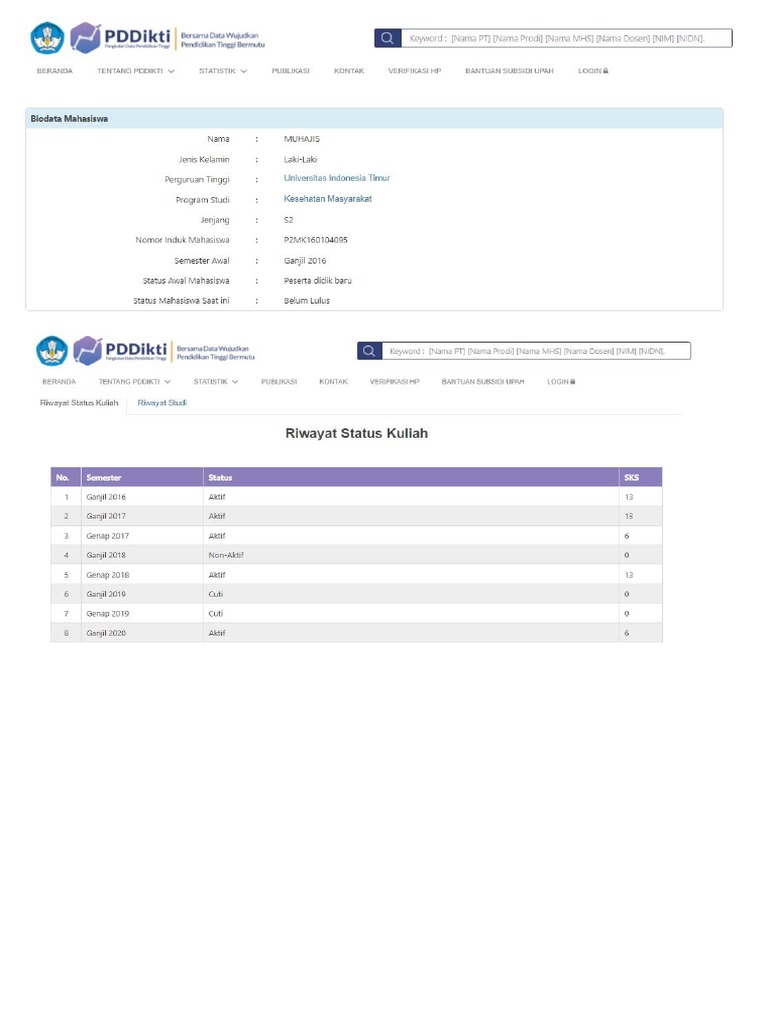Click the lock icon beside LOGIN in top menu
The height and width of the screenshot is (1024, 768).
tap(605, 71)
